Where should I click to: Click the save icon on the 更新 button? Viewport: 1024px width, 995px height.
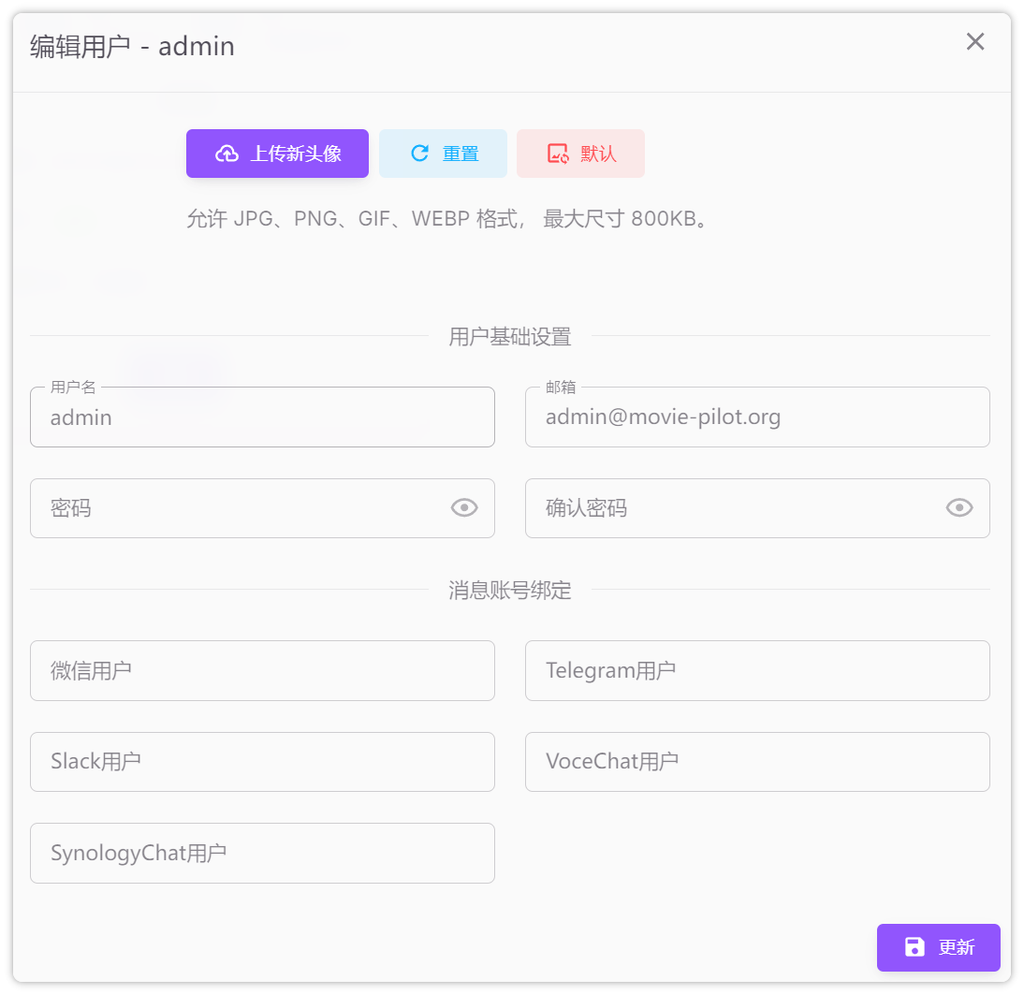[914, 947]
